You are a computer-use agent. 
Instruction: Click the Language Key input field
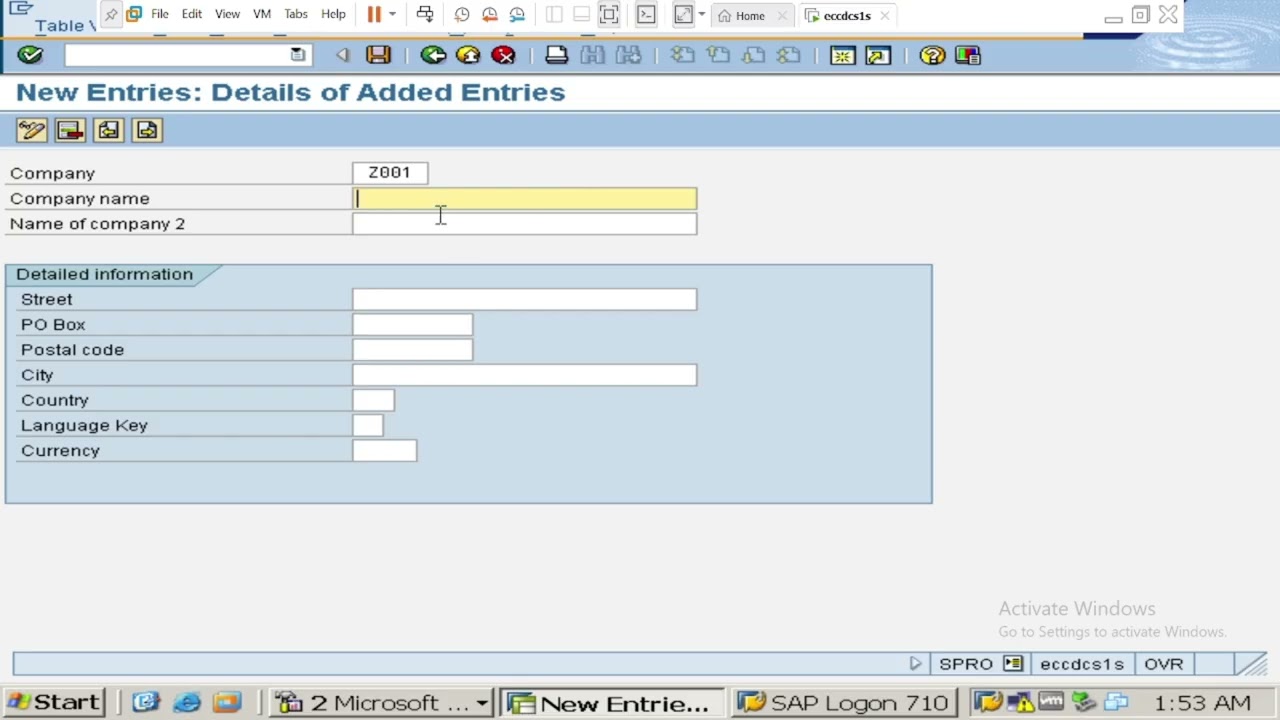[367, 425]
